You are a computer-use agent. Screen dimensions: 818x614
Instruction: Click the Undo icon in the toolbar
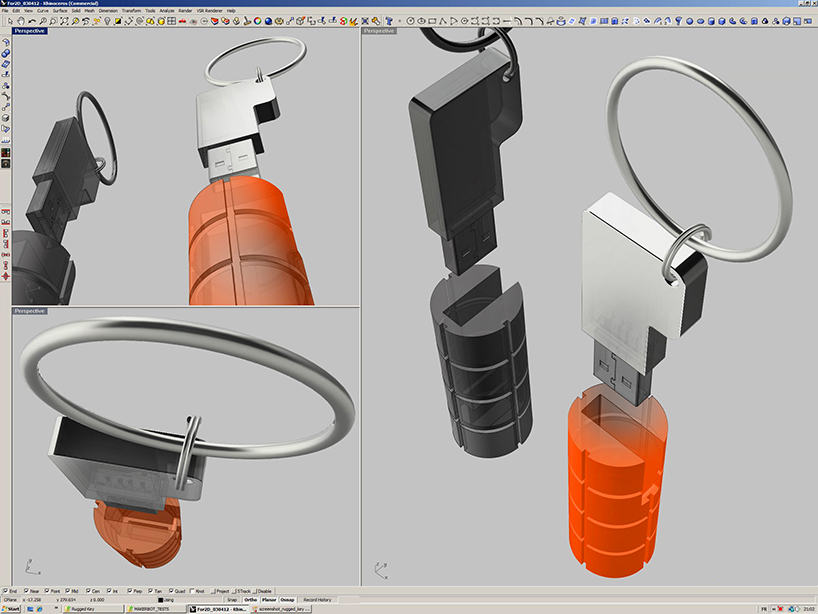click(x=31, y=20)
